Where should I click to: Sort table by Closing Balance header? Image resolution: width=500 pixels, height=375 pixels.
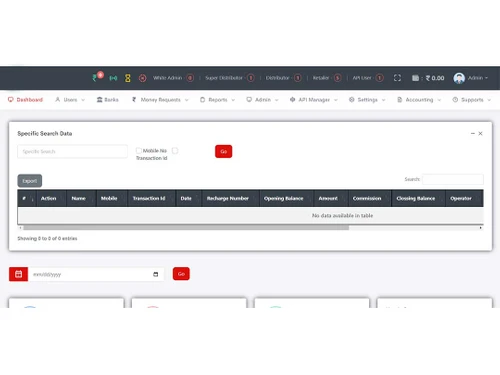pos(418,198)
